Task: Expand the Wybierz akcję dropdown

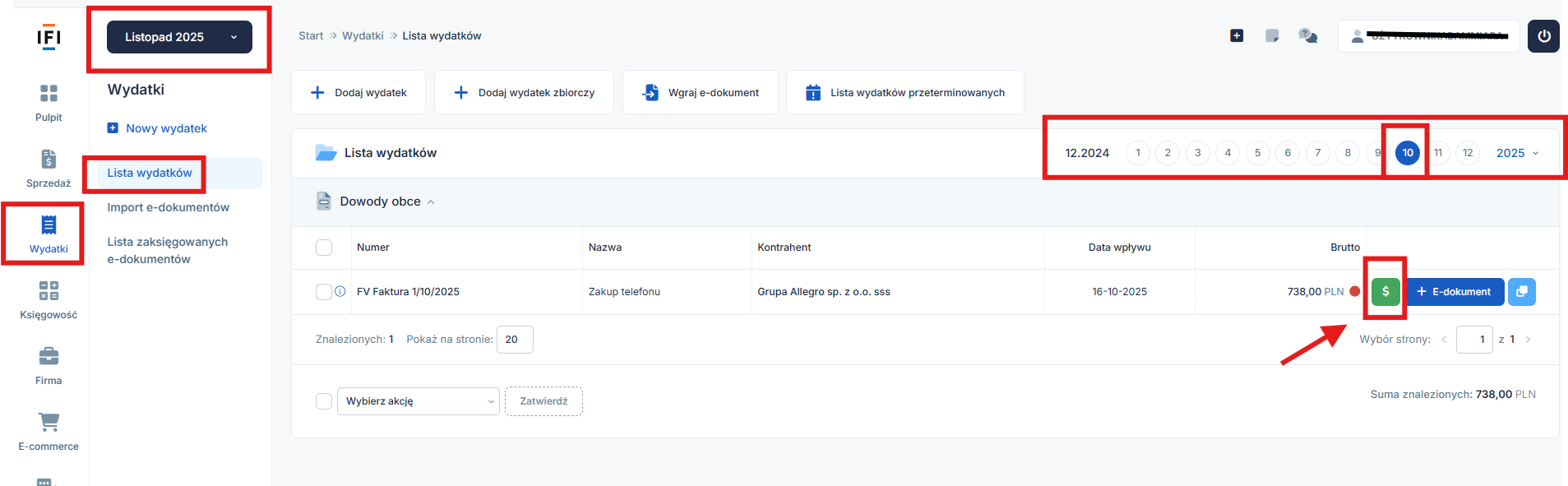Action: [x=418, y=401]
